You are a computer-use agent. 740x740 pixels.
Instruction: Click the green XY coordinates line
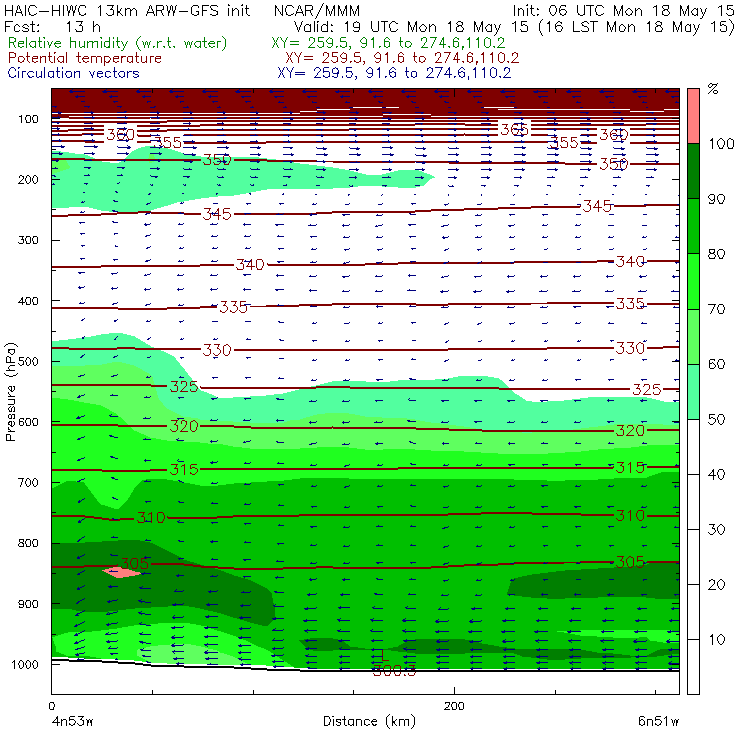tap(388, 43)
